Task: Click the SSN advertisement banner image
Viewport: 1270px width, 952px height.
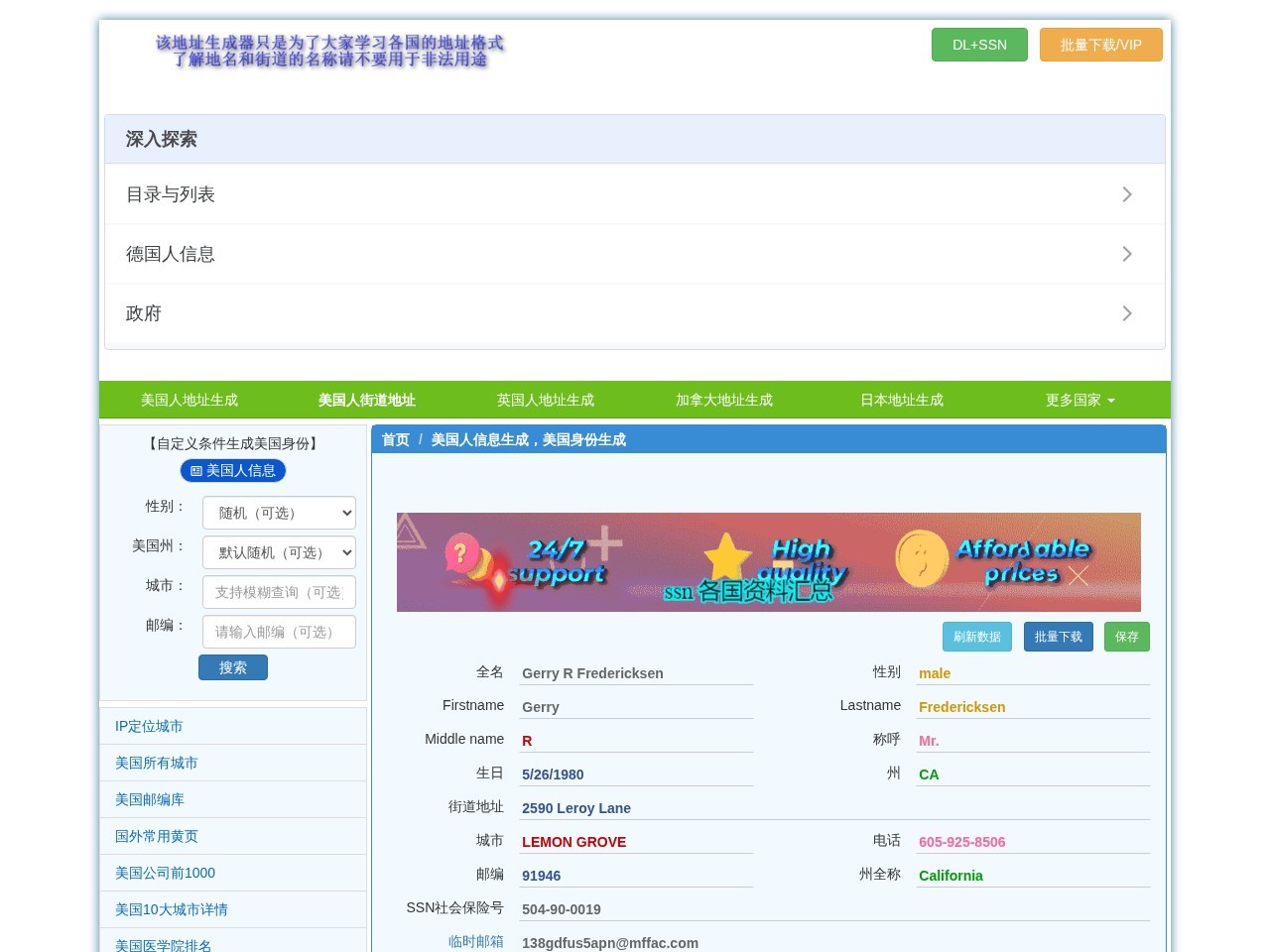Action: tap(769, 562)
